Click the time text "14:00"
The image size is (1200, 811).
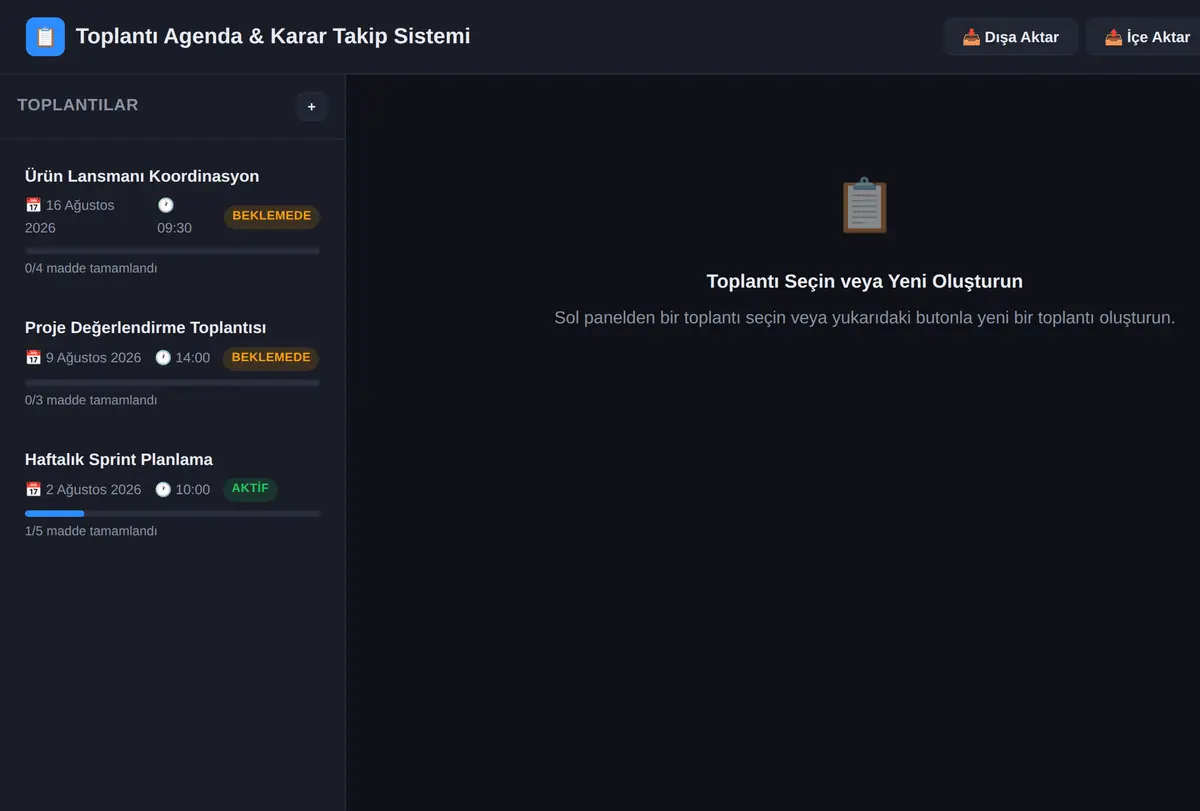pyautogui.click(x=193, y=357)
